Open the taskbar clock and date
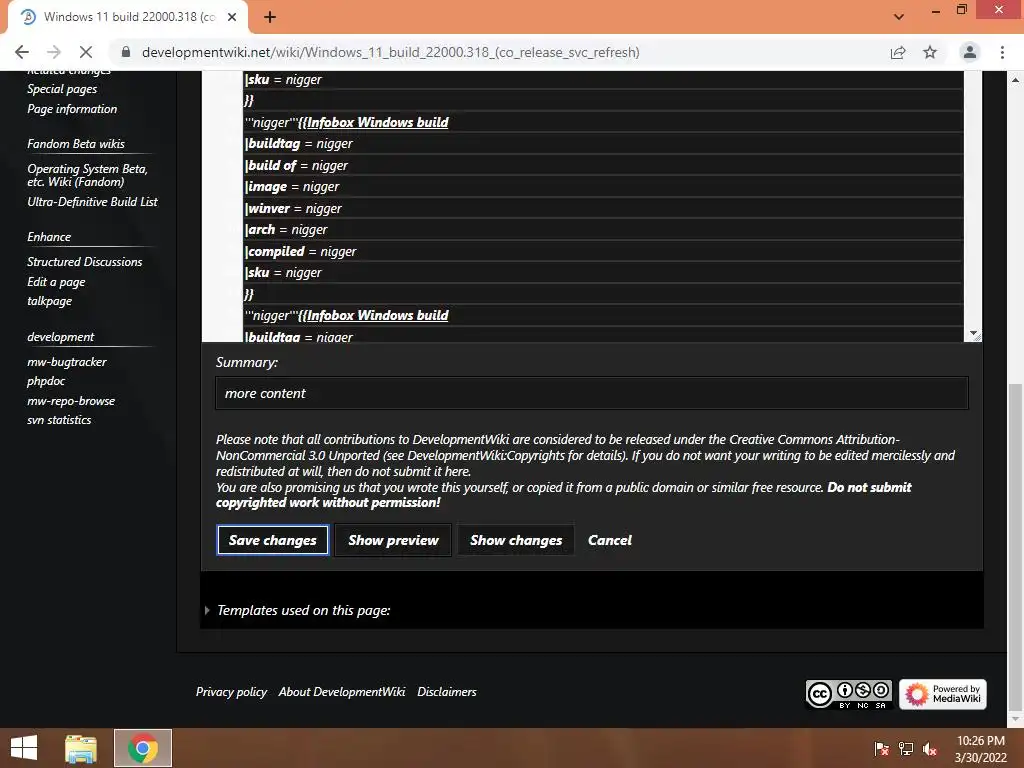This screenshot has height=768, width=1024. (981, 748)
